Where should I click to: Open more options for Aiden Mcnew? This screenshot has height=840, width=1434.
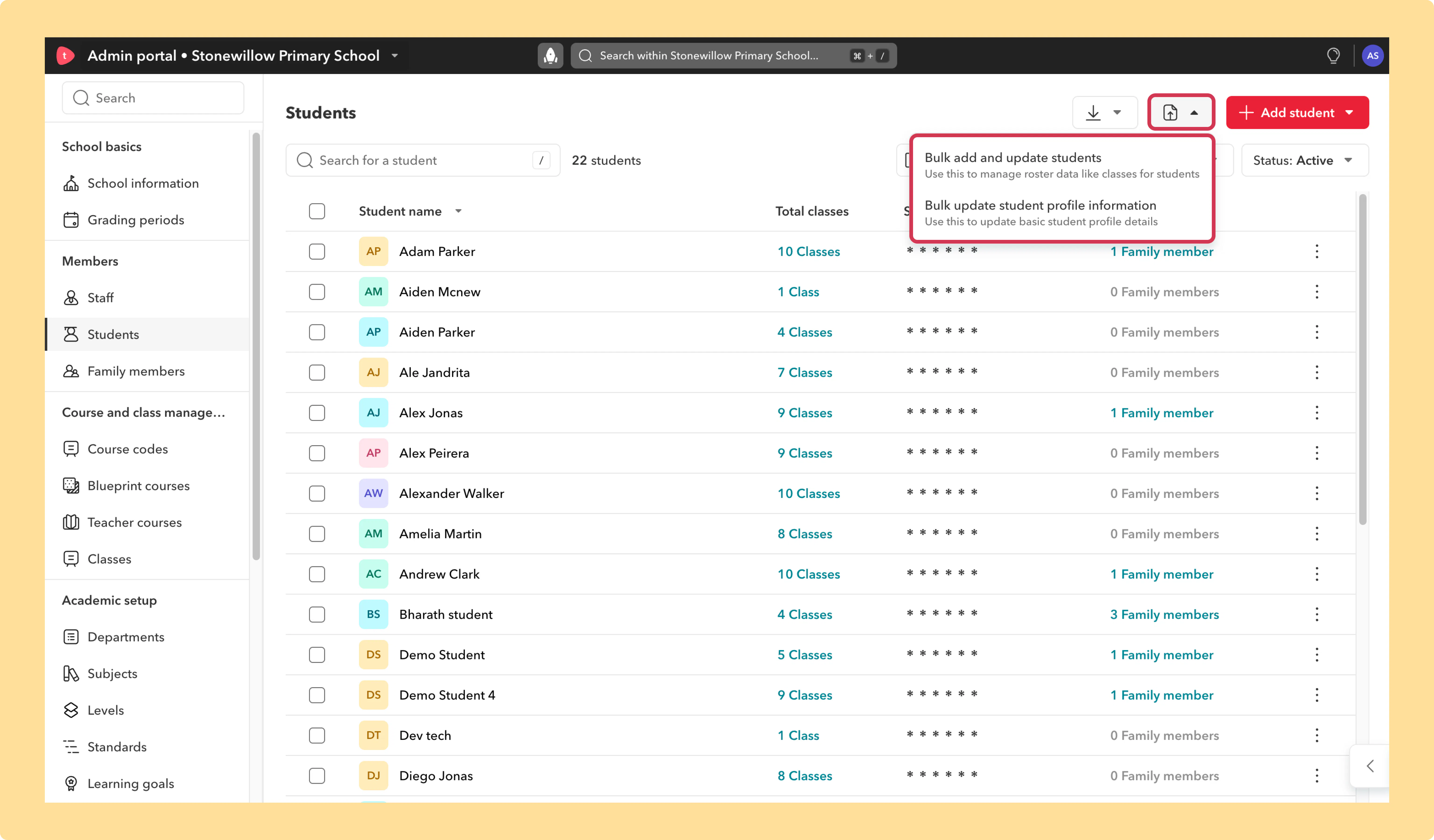tap(1317, 292)
